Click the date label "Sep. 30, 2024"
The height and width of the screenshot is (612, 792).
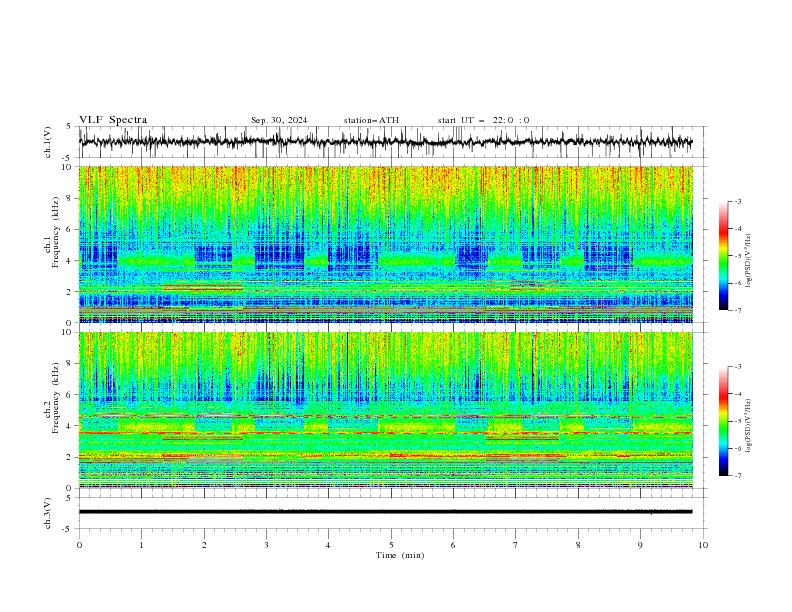point(279,120)
